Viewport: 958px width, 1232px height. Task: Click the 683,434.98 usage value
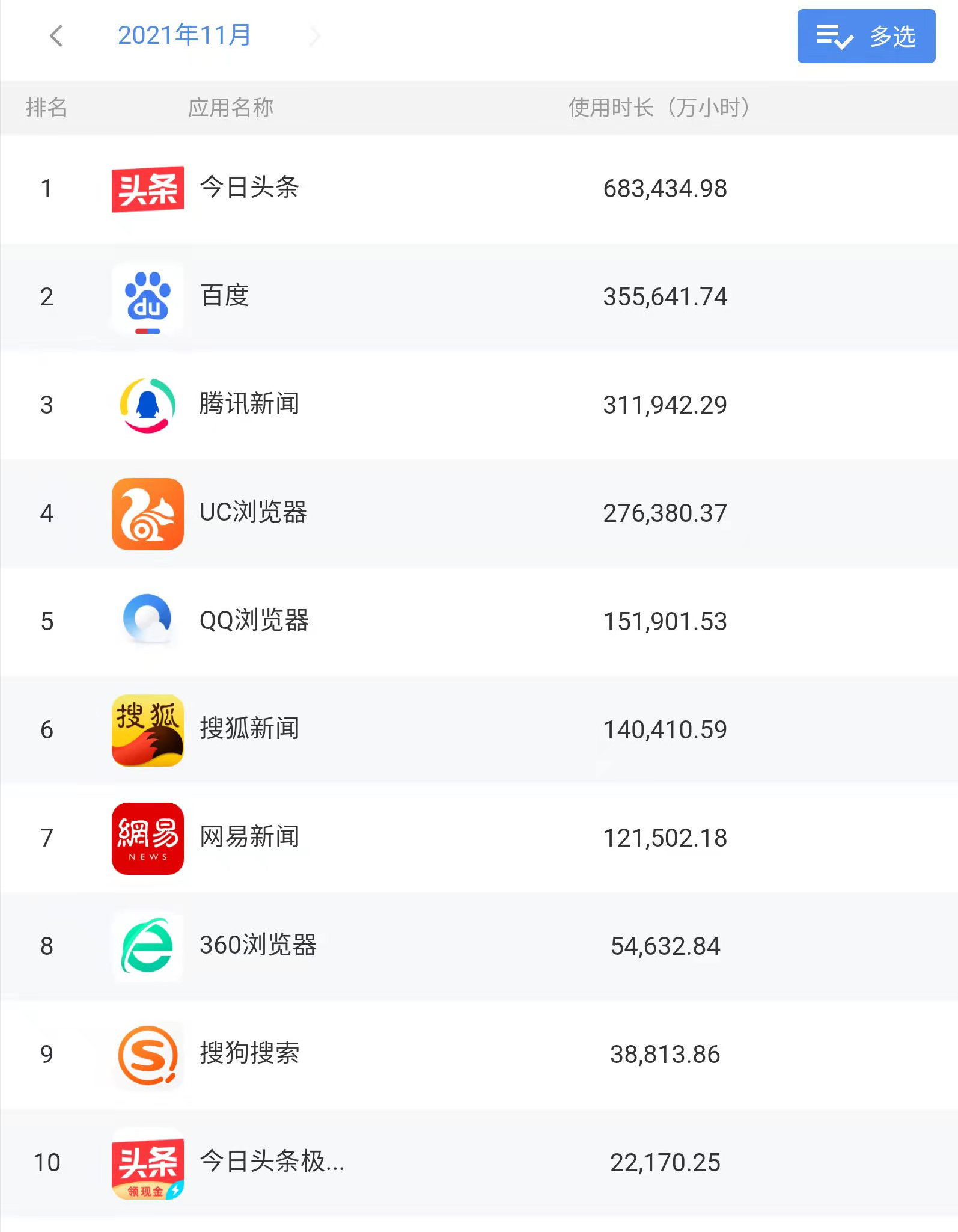pyautogui.click(x=665, y=189)
